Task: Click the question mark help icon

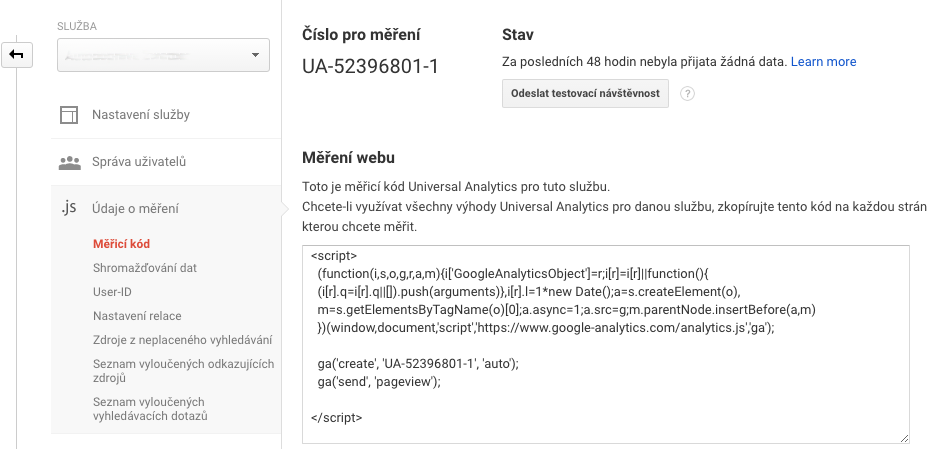Action: 687,93
